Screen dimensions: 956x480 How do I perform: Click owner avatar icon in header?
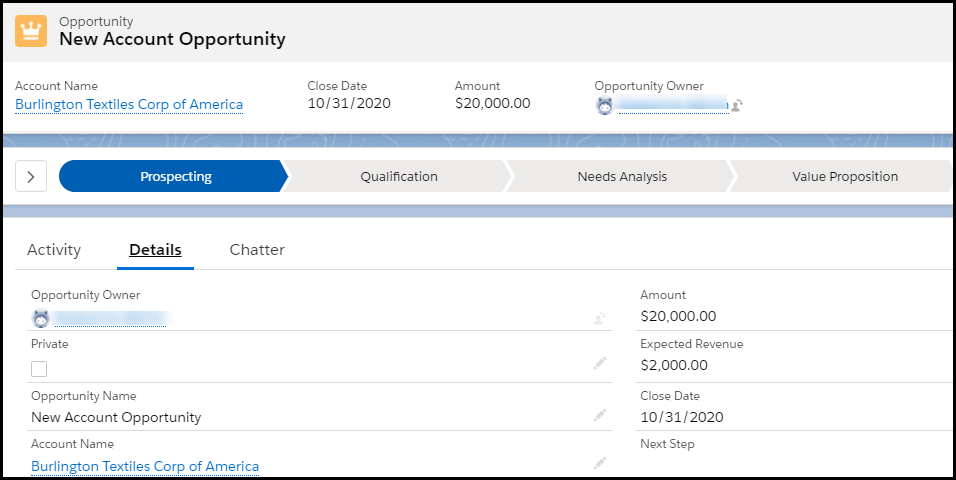[x=604, y=105]
